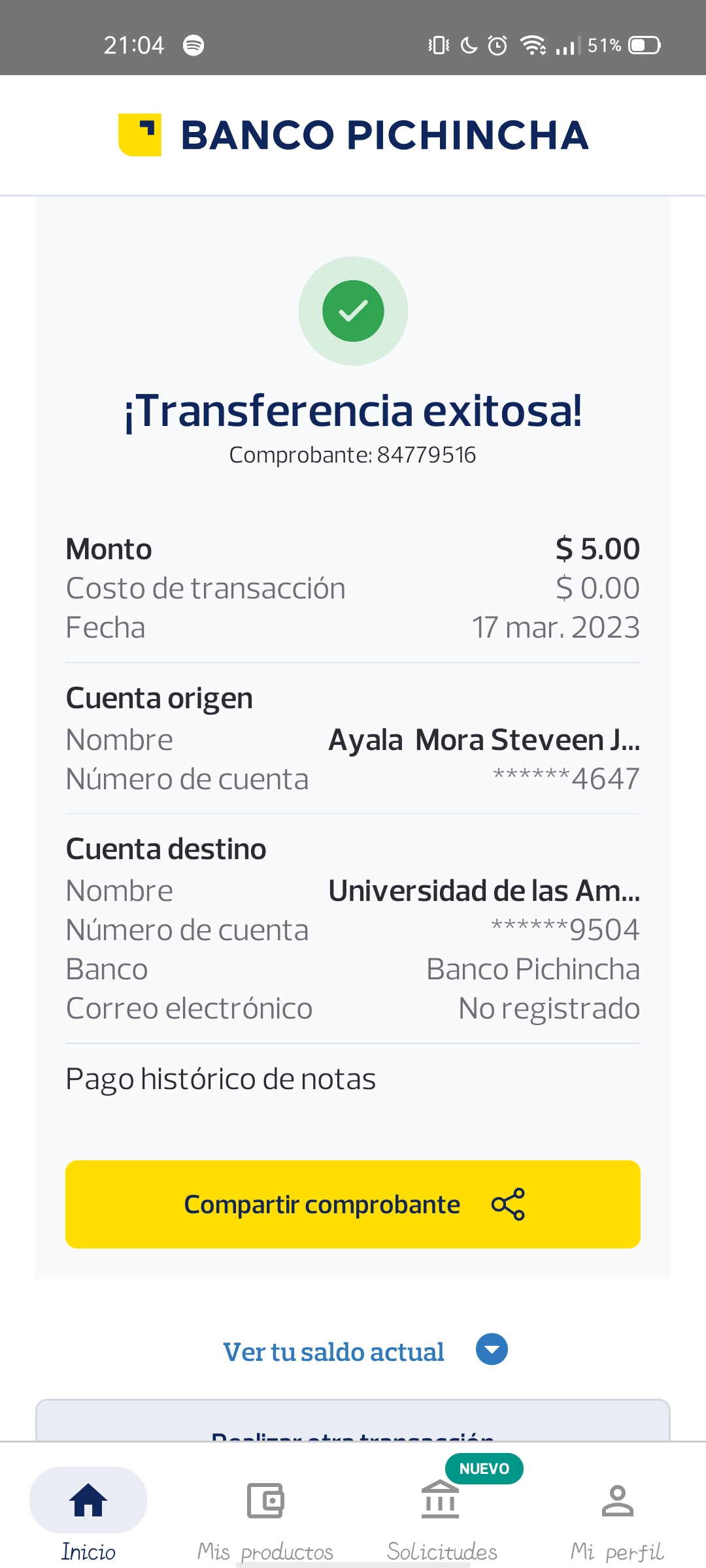
Task: Switch to the Mi perfil tab label
Action: click(x=617, y=1551)
